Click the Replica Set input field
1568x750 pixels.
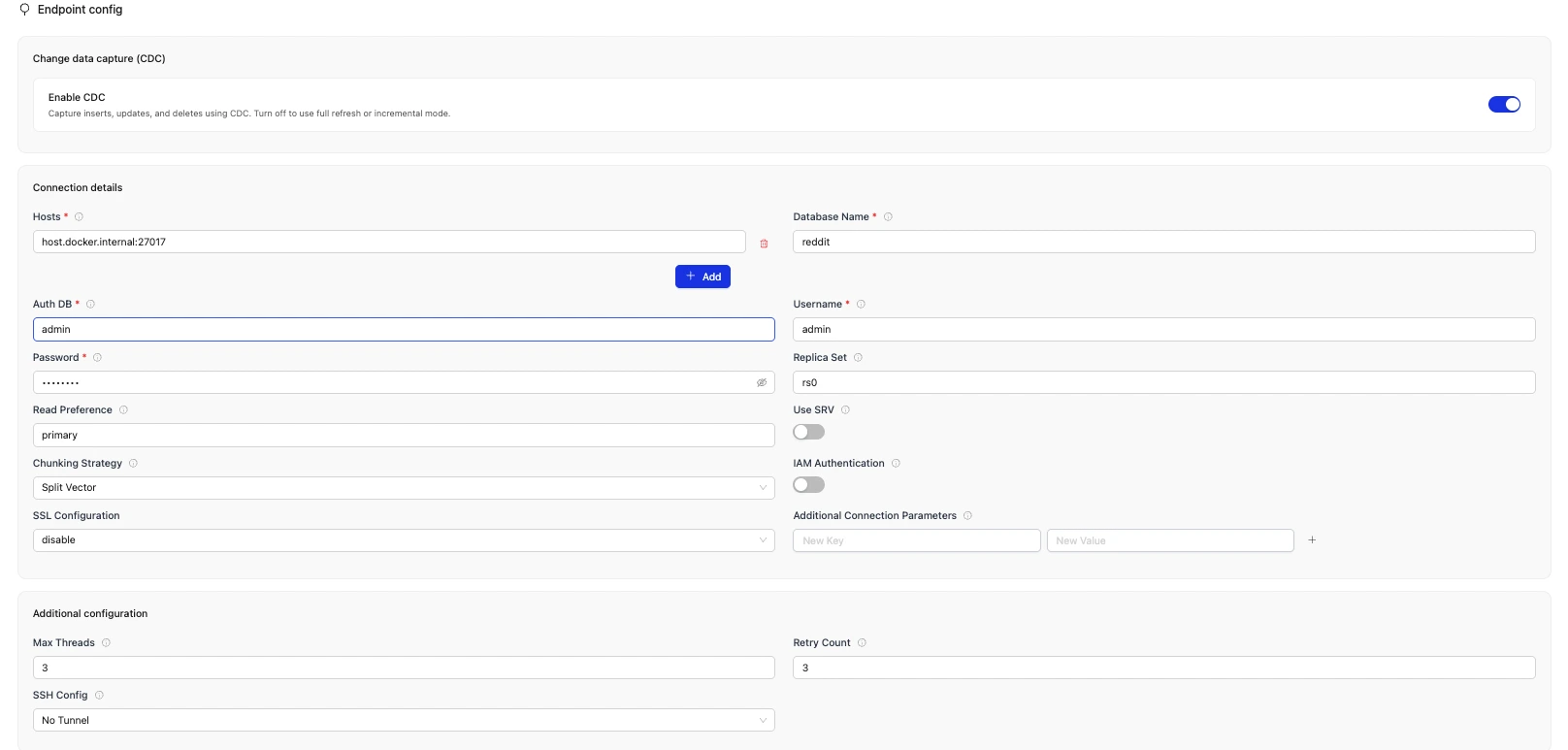(1164, 382)
